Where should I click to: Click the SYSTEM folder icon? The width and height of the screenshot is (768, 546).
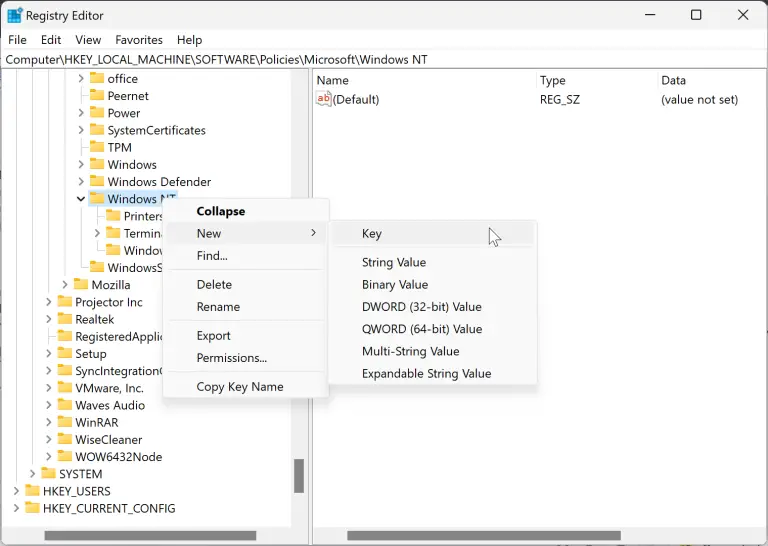tap(48, 474)
